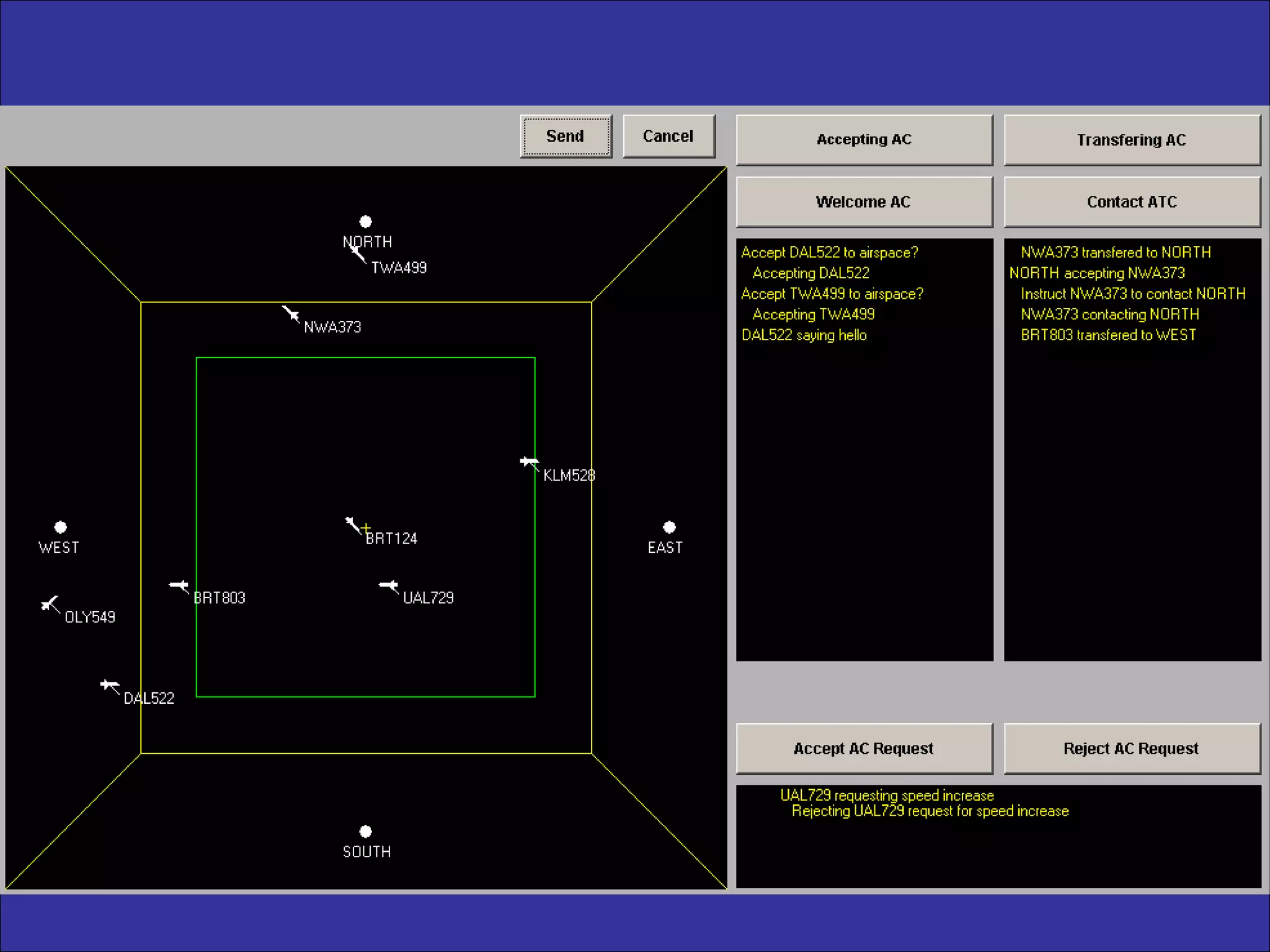Screen dimensions: 1270x952
Task: Select the DAL522 aircraft icon
Action: click(x=109, y=685)
